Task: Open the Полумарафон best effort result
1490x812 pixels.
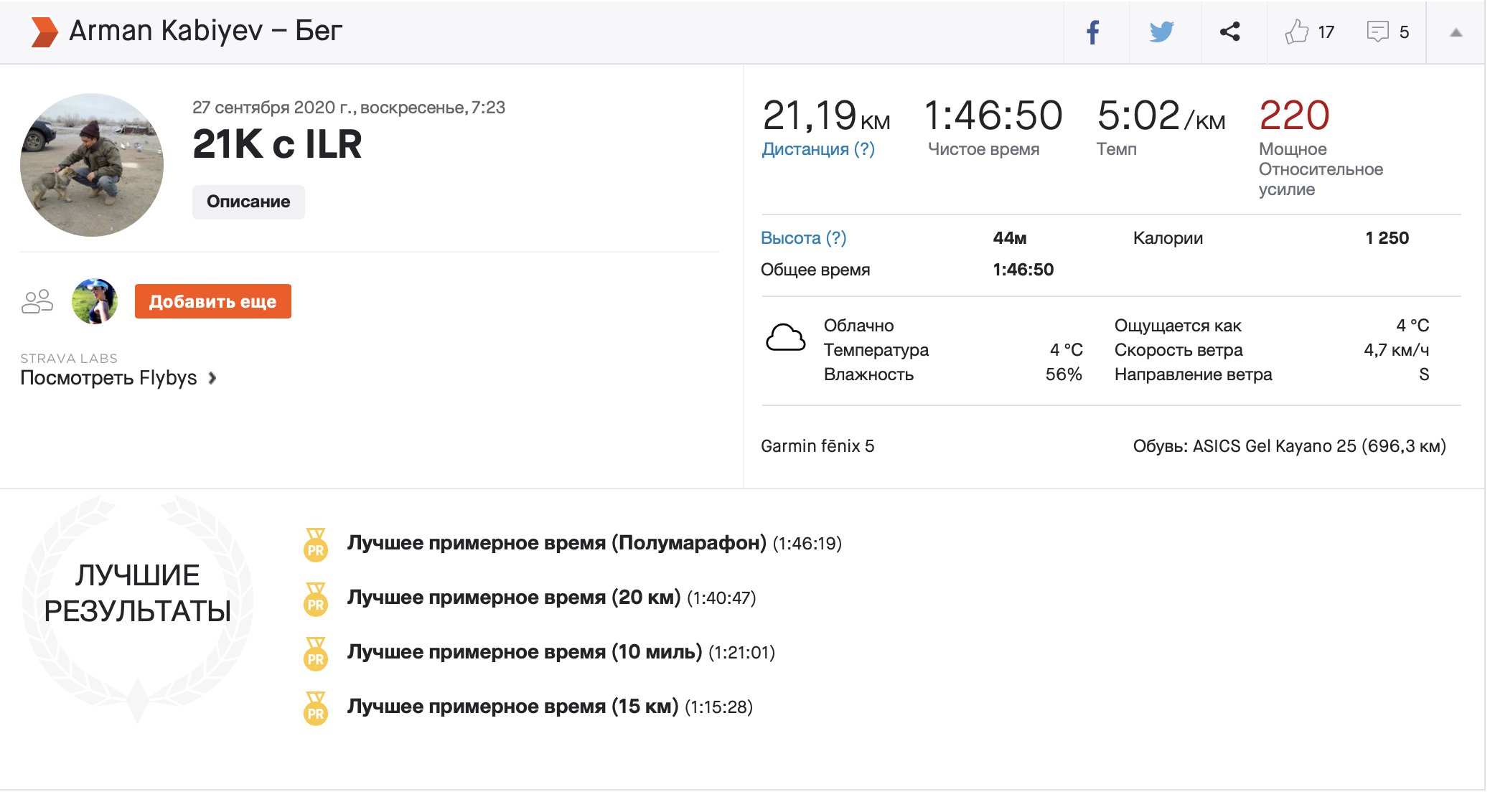Action: pyautogui.click(x=556, y=543)
